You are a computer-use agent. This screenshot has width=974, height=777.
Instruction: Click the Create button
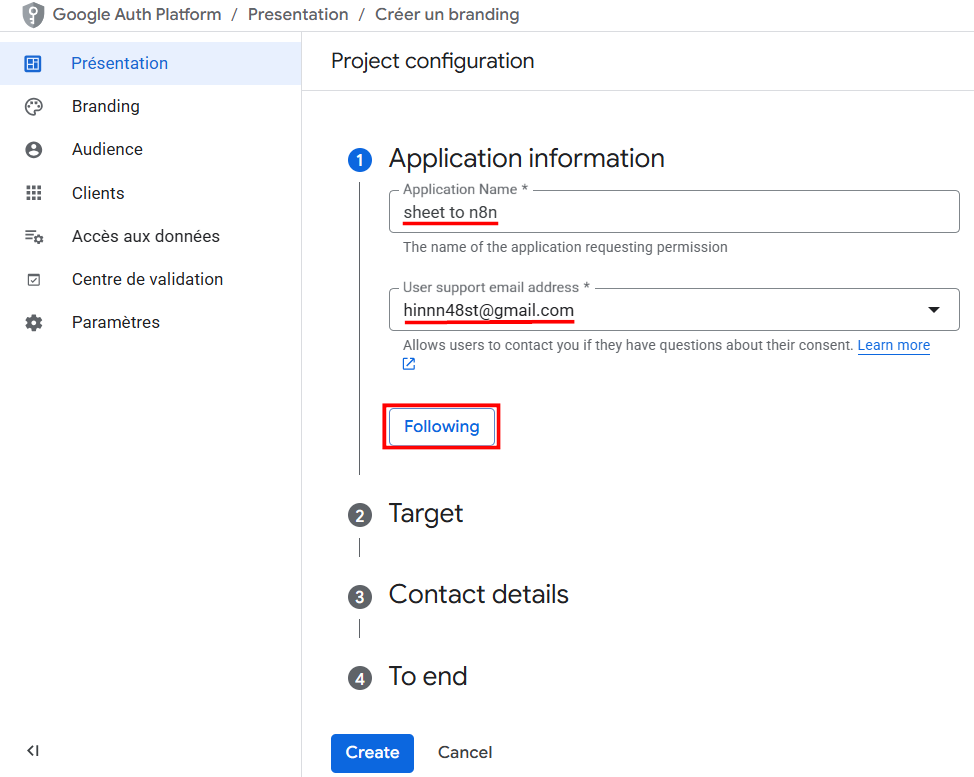point(372,752)
